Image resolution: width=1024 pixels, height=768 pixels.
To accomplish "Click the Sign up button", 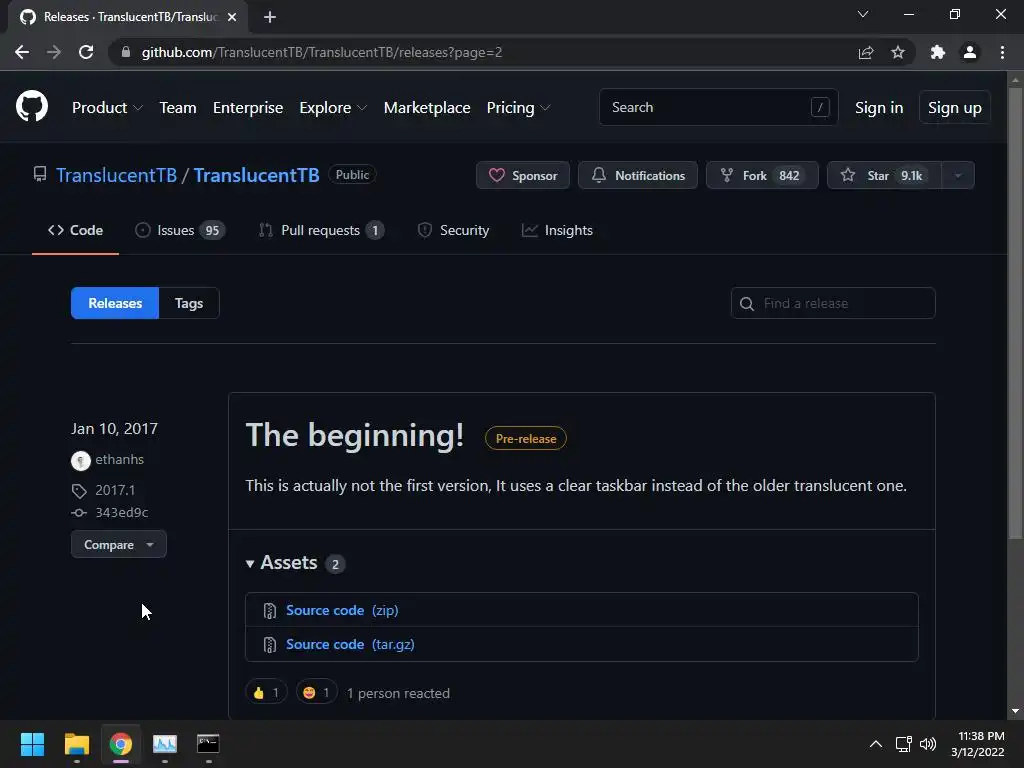I will [954, 107].
